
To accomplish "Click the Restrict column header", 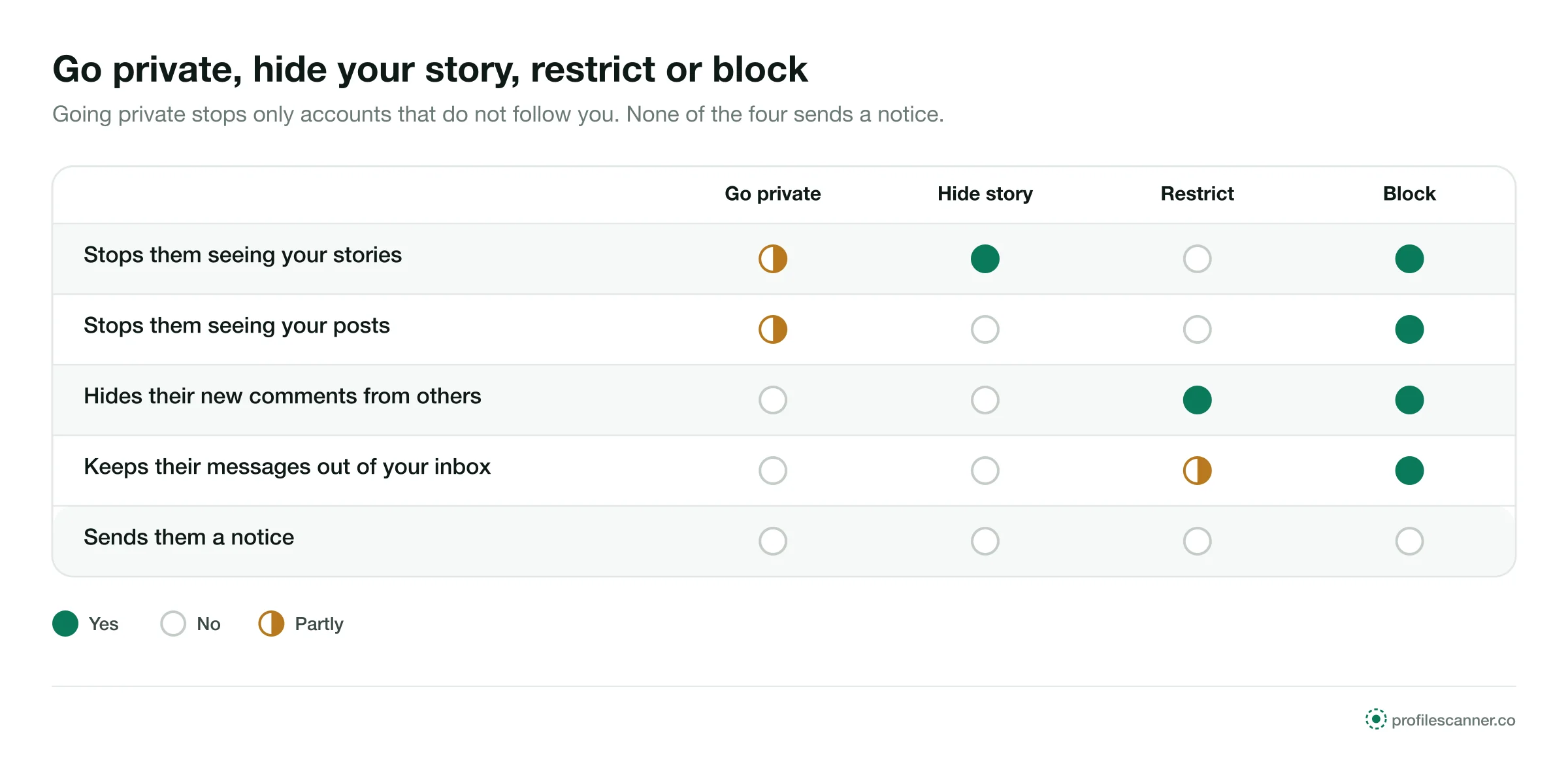I will (1198, 194).
